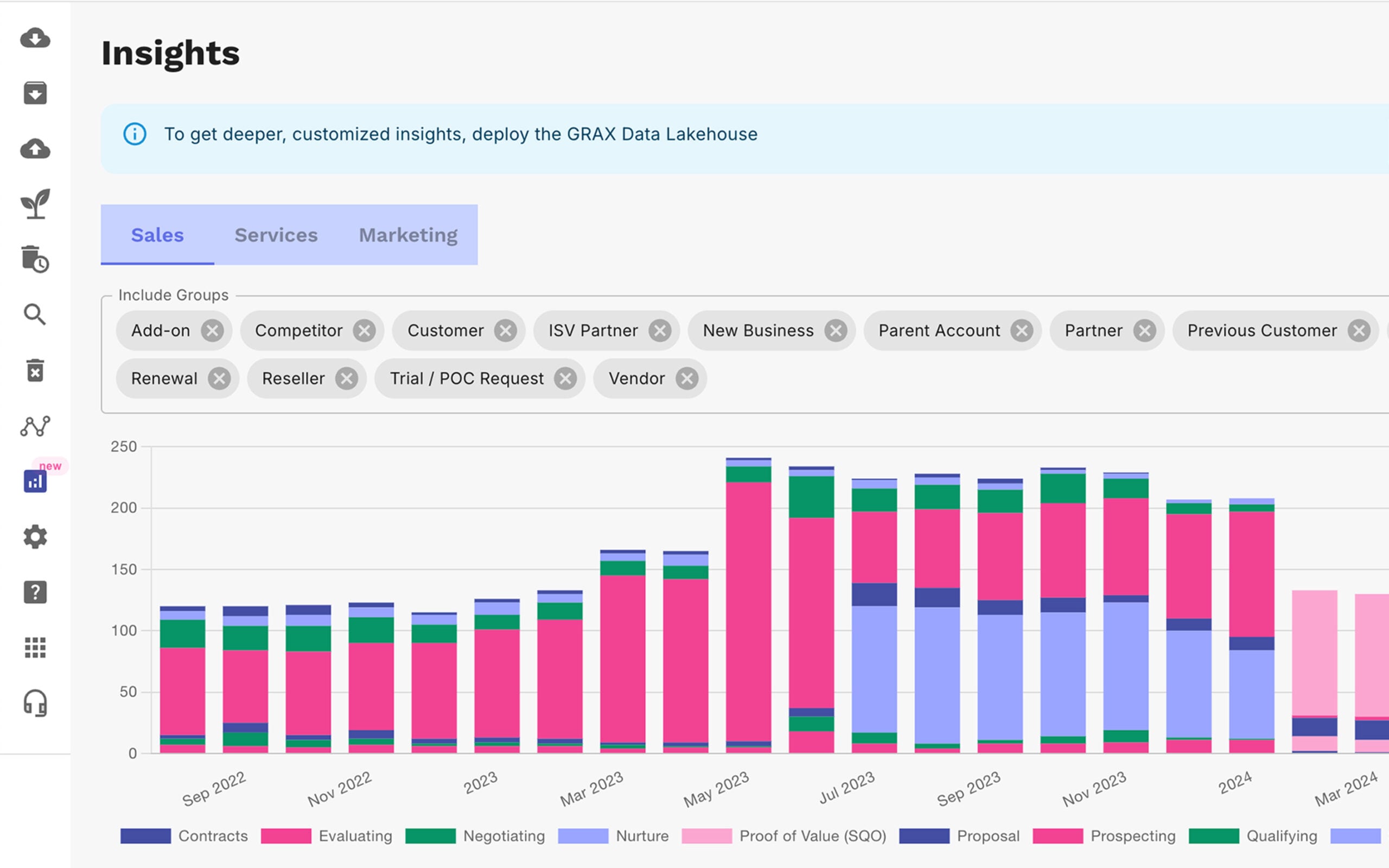Screen dimensions: 1389x868
Task: Remove the Partner group chip
Action: (x=1144, y=331)
